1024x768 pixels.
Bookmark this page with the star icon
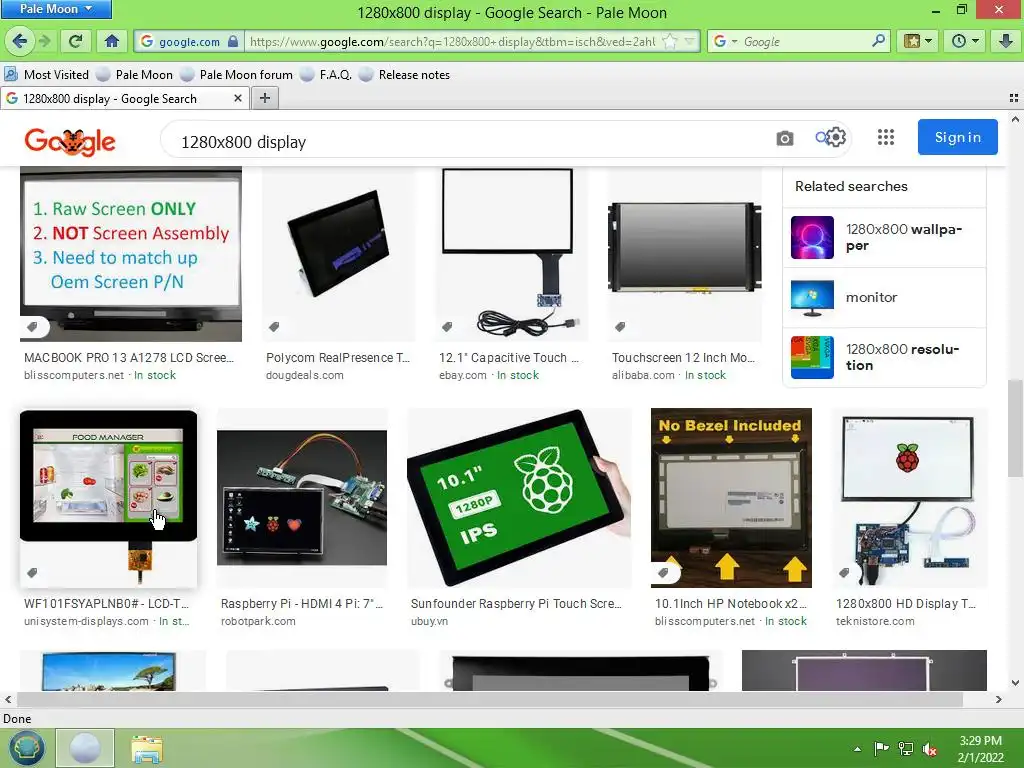click(669, 41)
